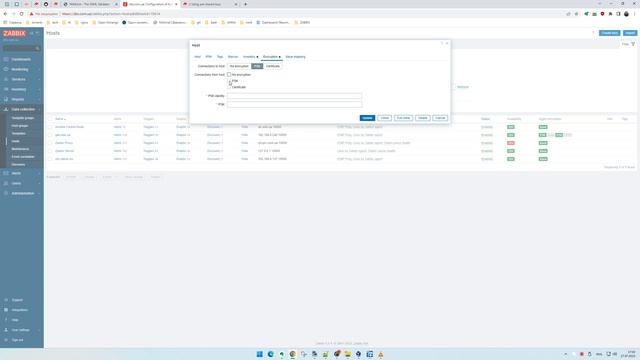Image resolution: width=640 pixels, height=360 pixels.
Task: Select Certificate for Connections to host
Action: pyautogui.click(x=273, y=66)
